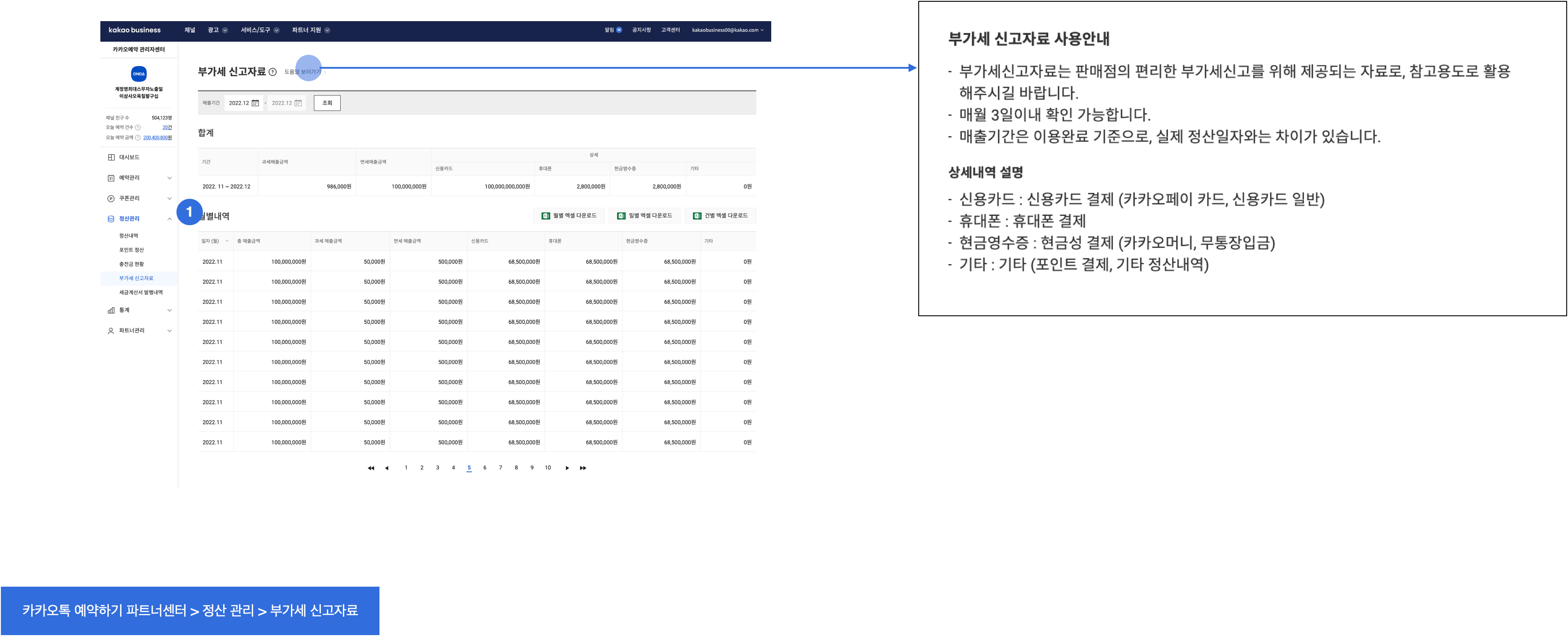1568x636 pixels.
Task: Go to the last page arrow
Action: tap(582, 468)
